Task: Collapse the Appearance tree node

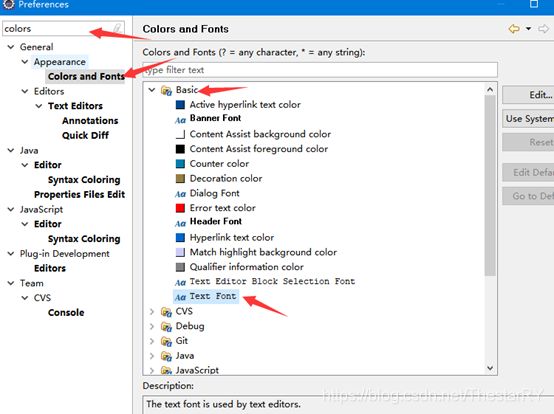Action: 25,62
